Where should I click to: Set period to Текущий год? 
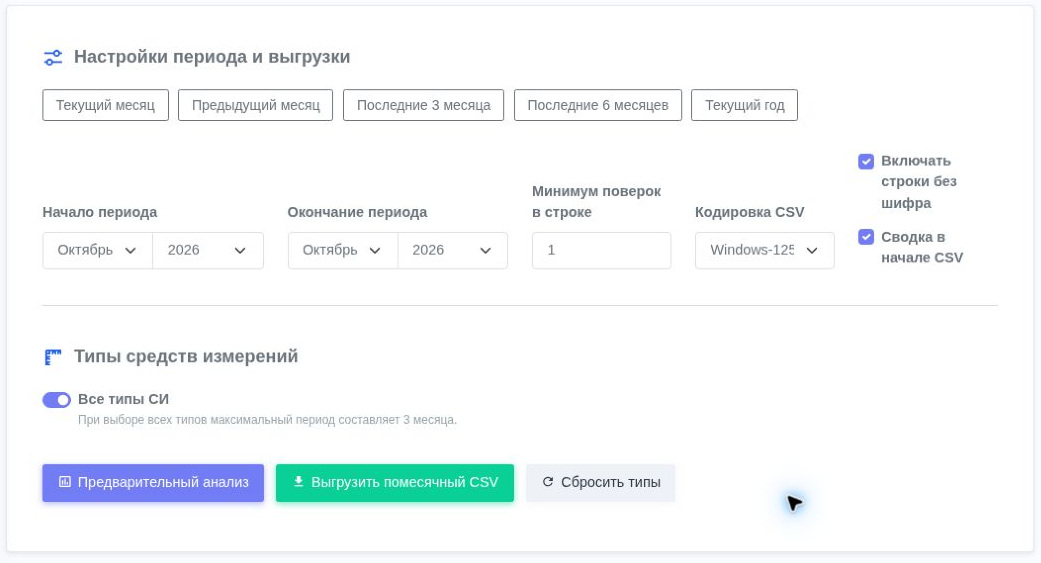(744, 105)
